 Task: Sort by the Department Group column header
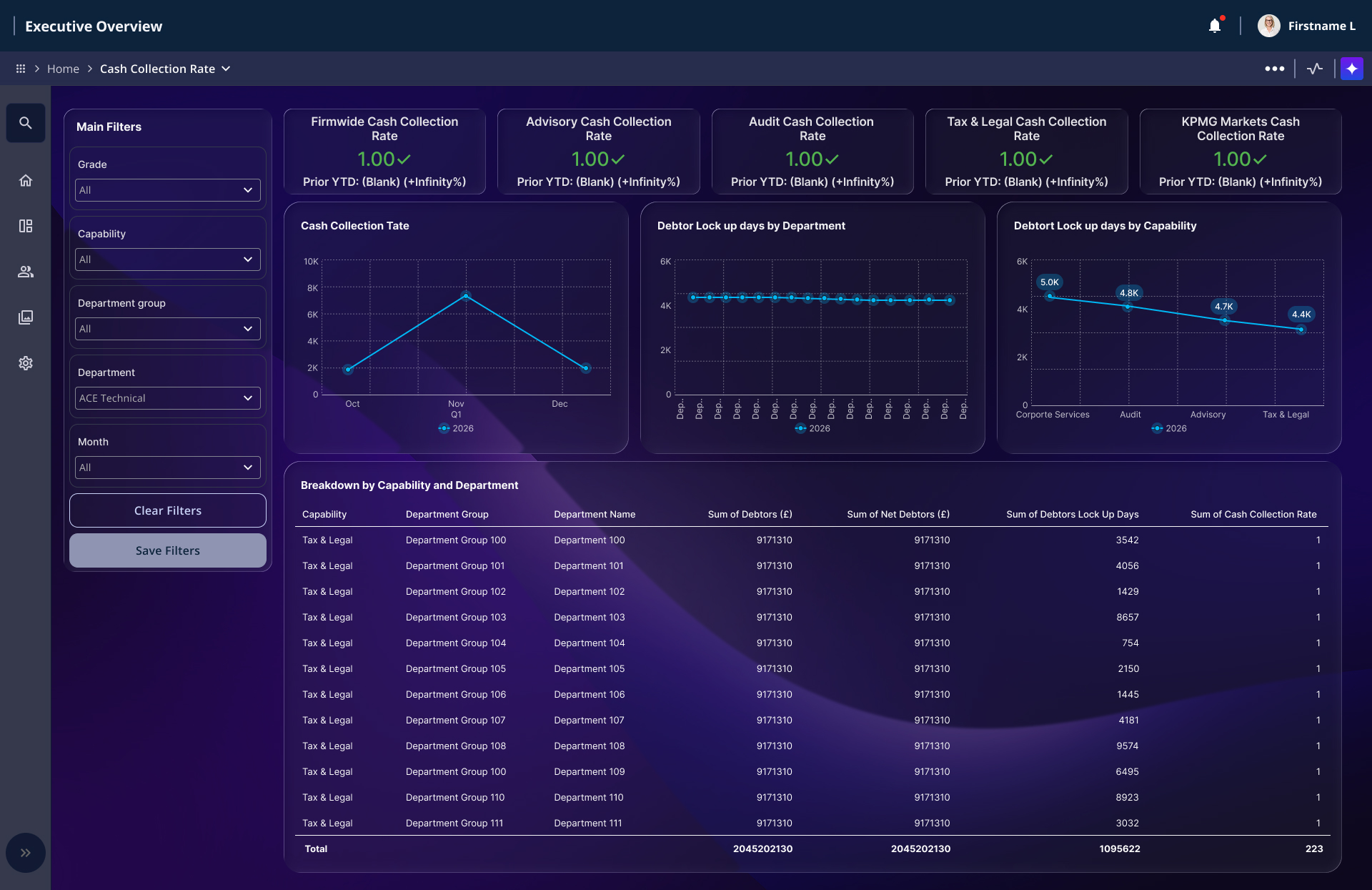pyautogui.click(x=447, y=514)
